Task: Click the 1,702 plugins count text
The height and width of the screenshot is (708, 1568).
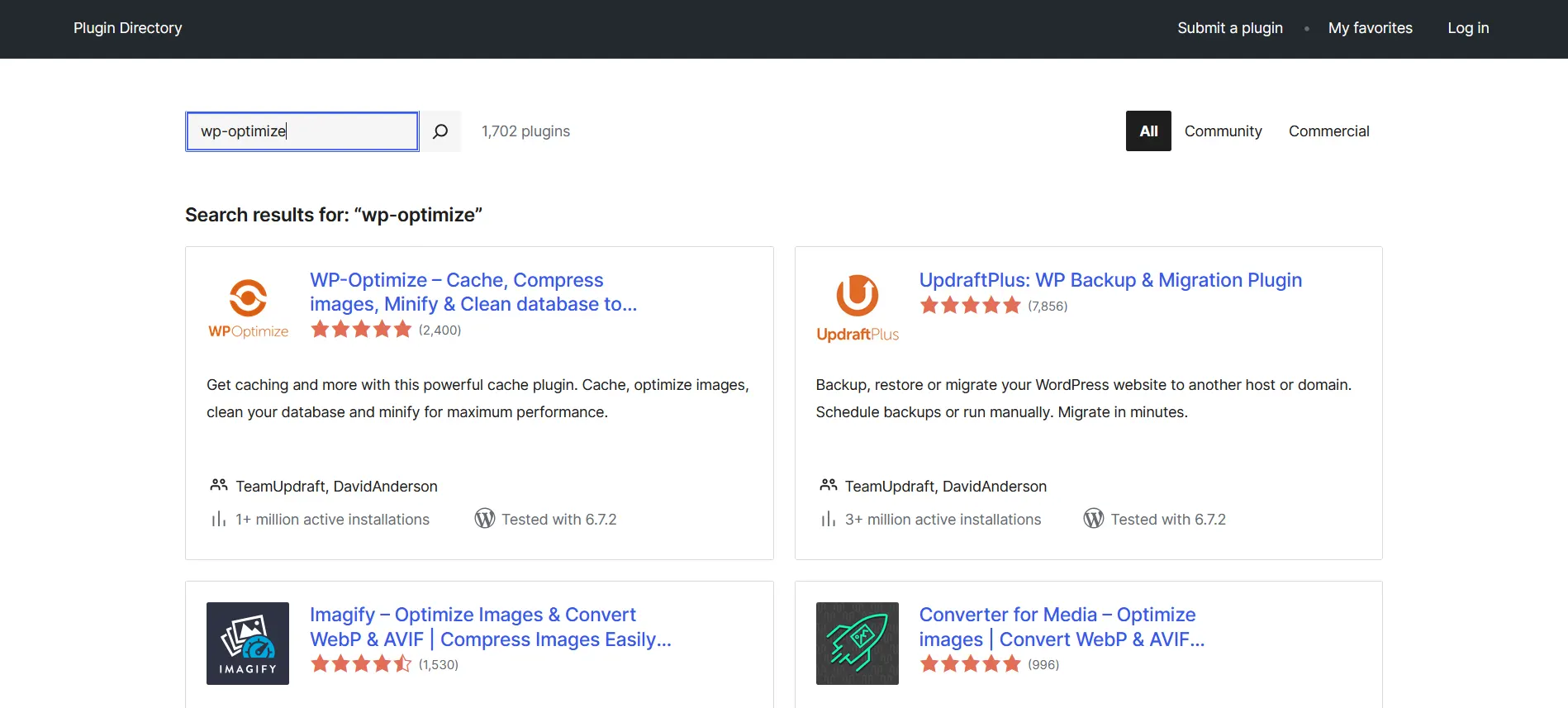Action: coord(526,131)
